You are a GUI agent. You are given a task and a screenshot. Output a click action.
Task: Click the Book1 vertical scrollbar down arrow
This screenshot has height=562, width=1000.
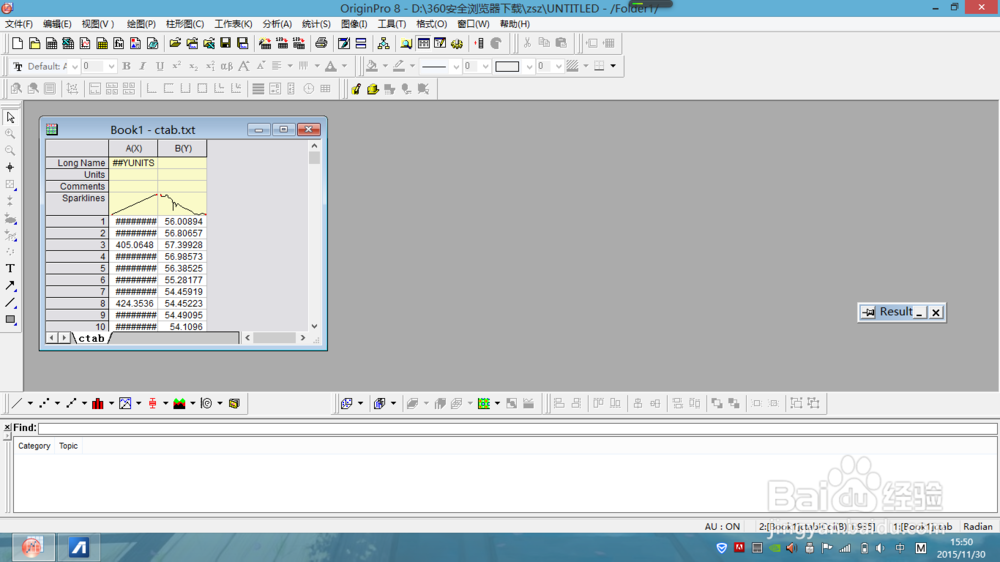tap(314, 326)
